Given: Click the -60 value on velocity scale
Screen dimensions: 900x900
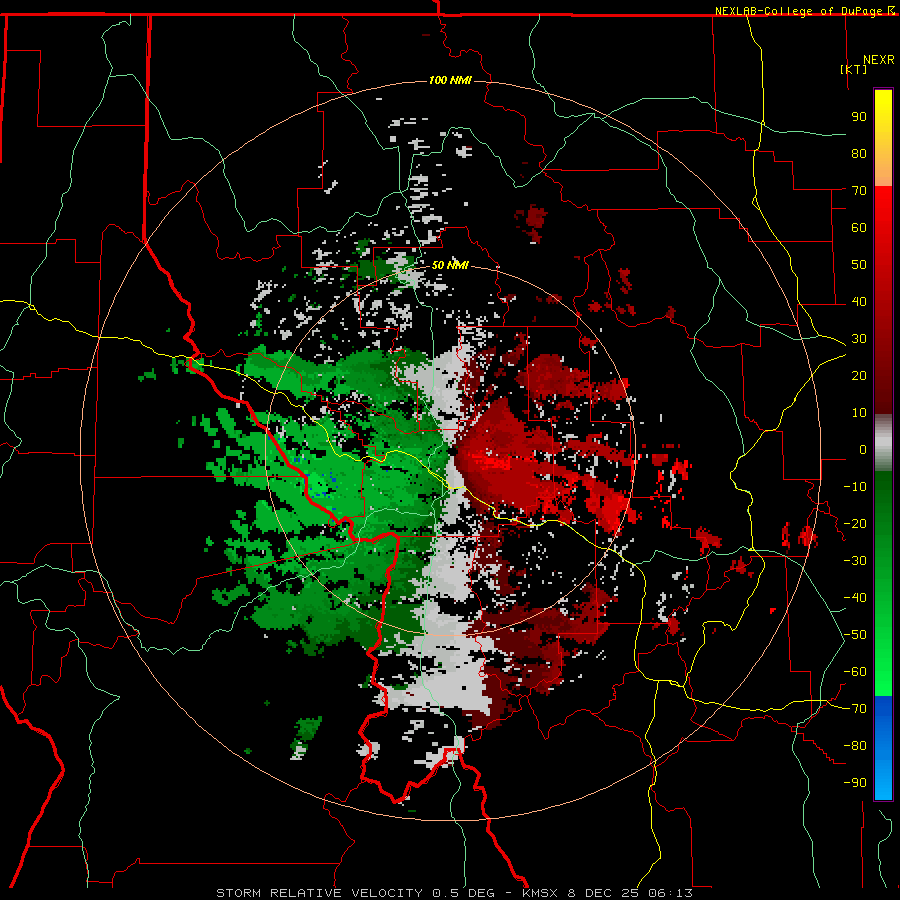Looking at the screenshot, I should coord(855,672).
